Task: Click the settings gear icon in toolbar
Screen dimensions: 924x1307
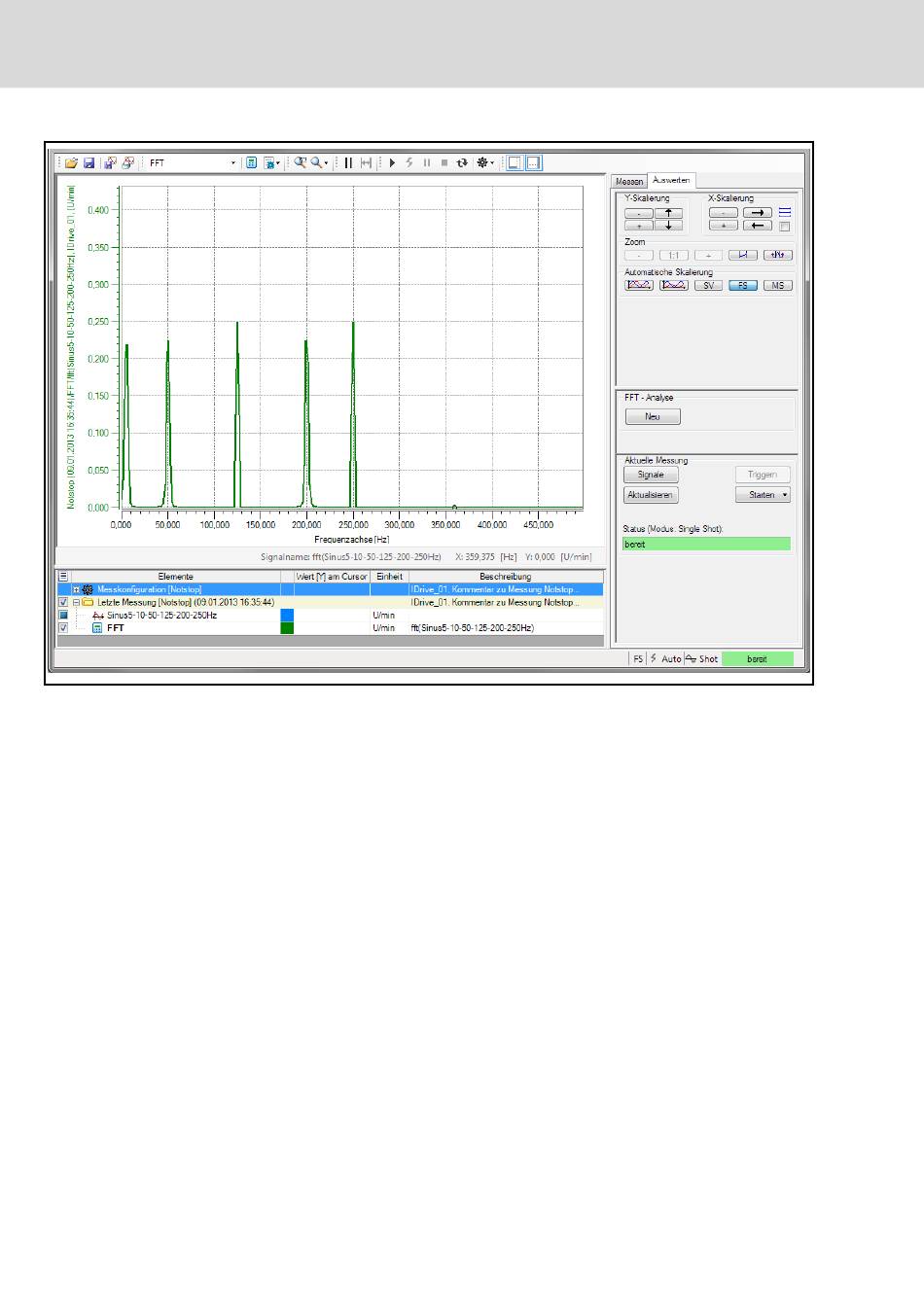Action: click(x=481, y=163)
